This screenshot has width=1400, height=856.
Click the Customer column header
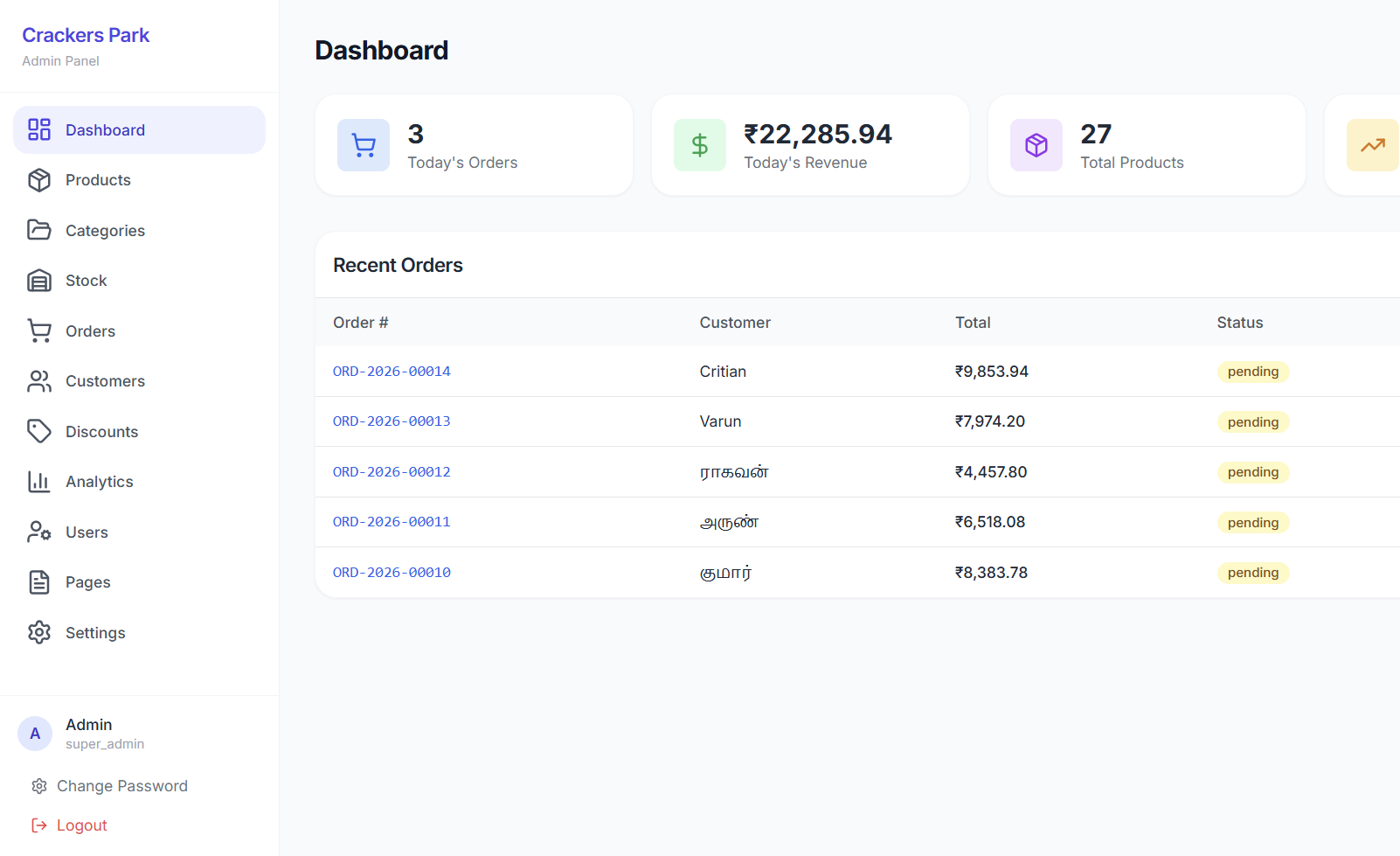coord(735,323)
